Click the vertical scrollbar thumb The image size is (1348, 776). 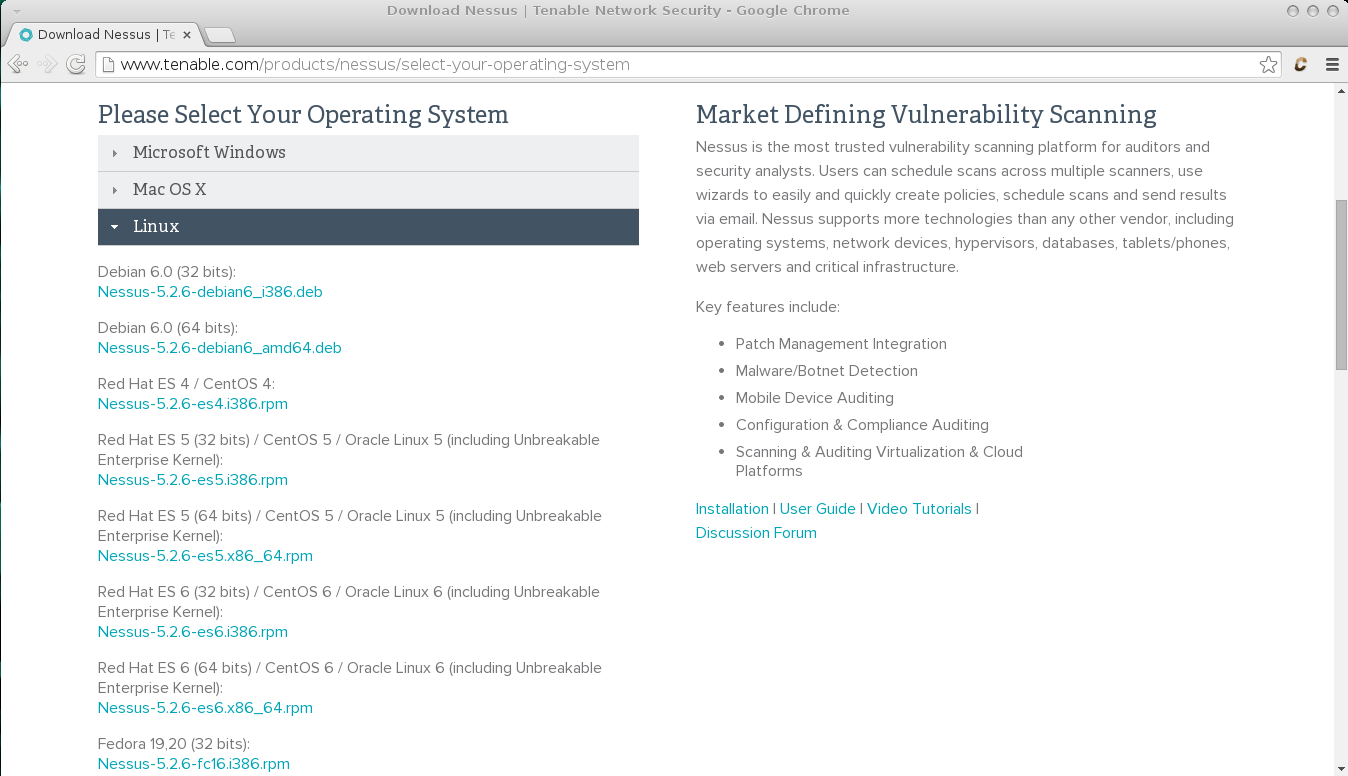click(x=1341, y=285)
